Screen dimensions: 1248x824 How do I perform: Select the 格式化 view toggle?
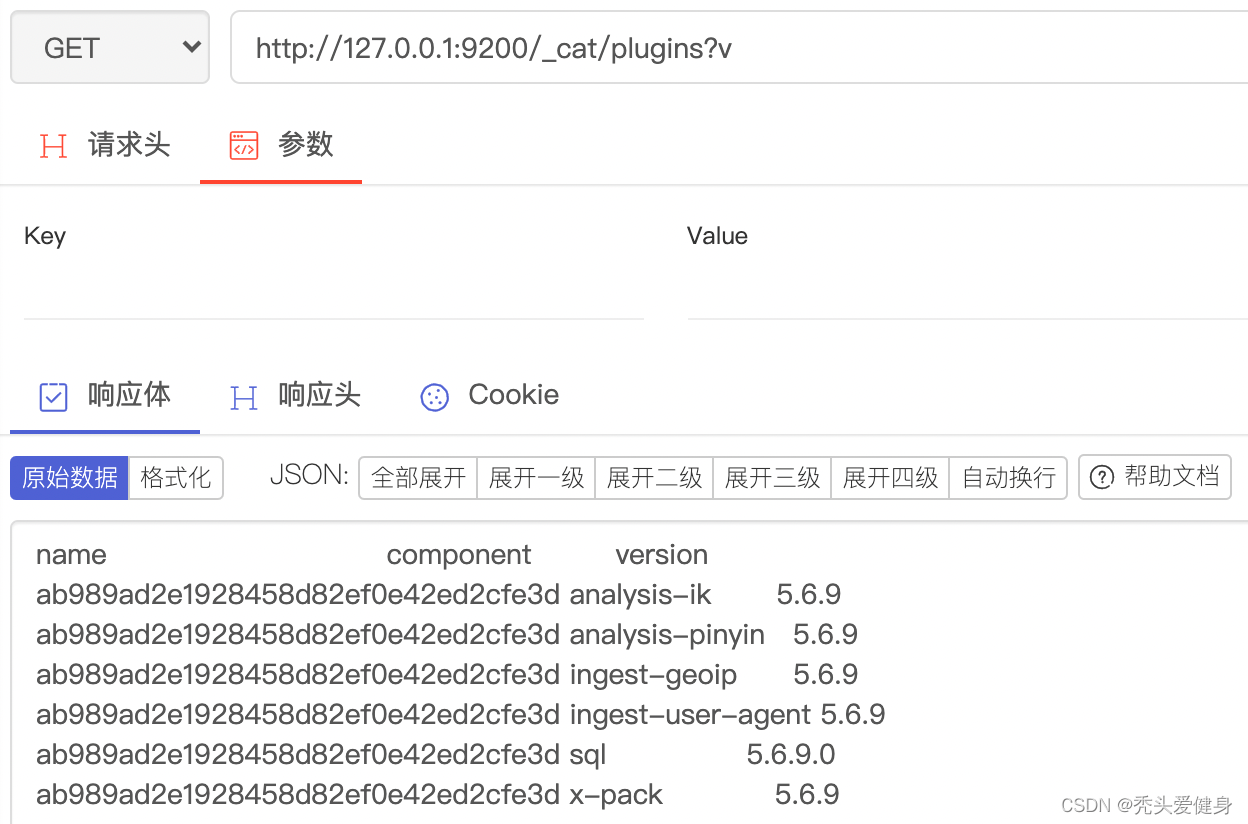pos(176,478)
